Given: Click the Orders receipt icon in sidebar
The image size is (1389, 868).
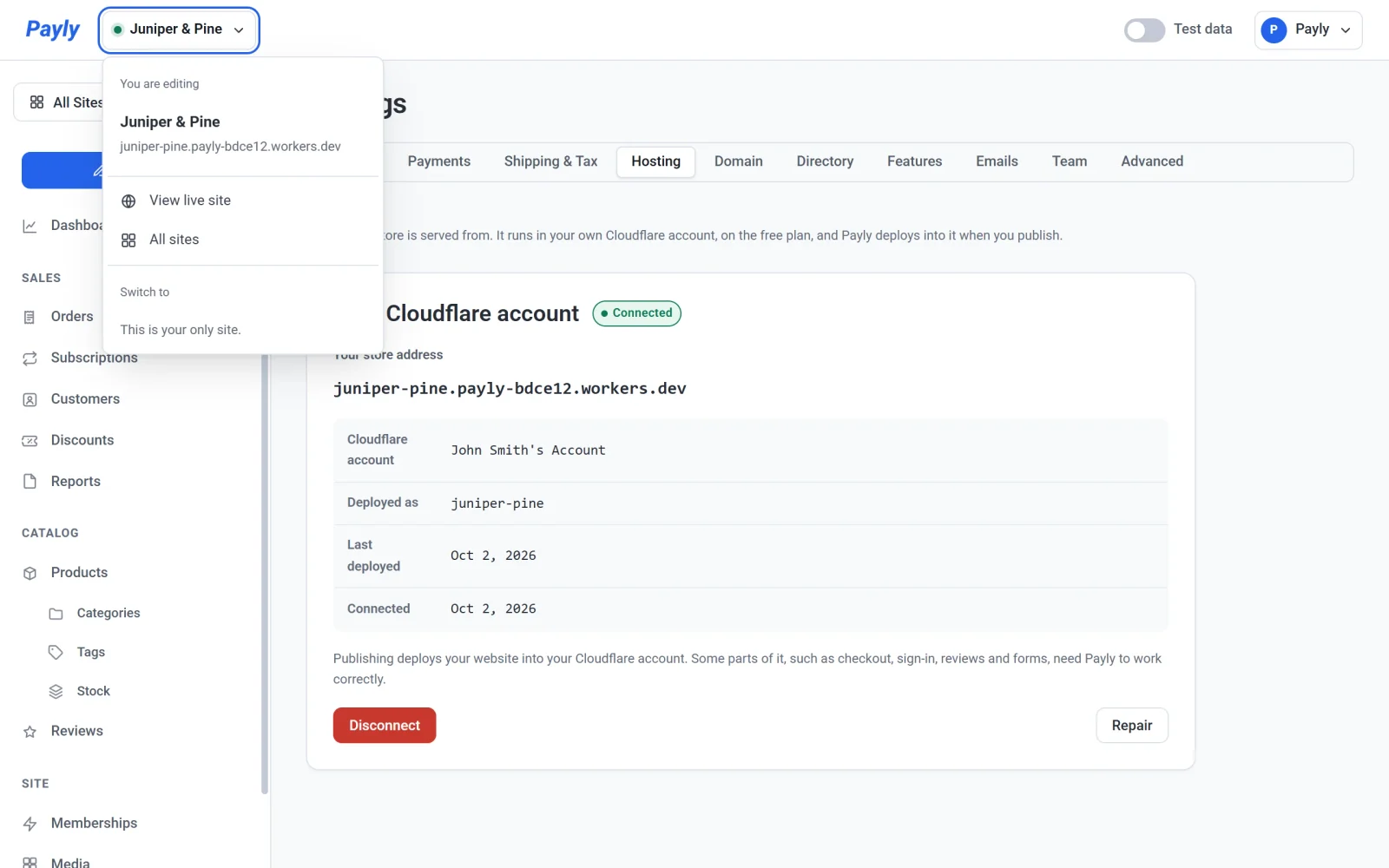Looking at the screenshot, I should [x=30, y=318].
